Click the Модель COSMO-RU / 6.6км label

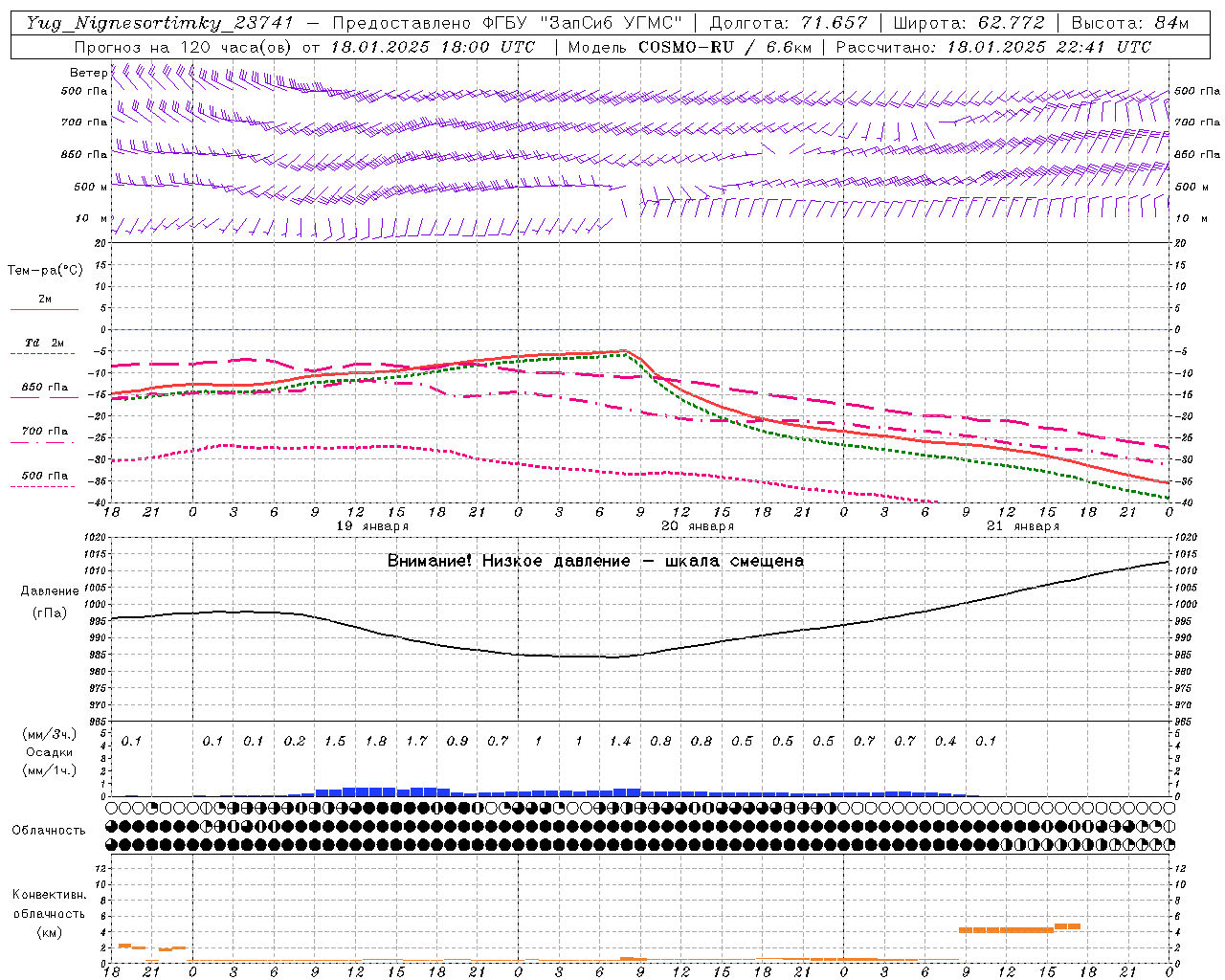(x=690, y=47)
